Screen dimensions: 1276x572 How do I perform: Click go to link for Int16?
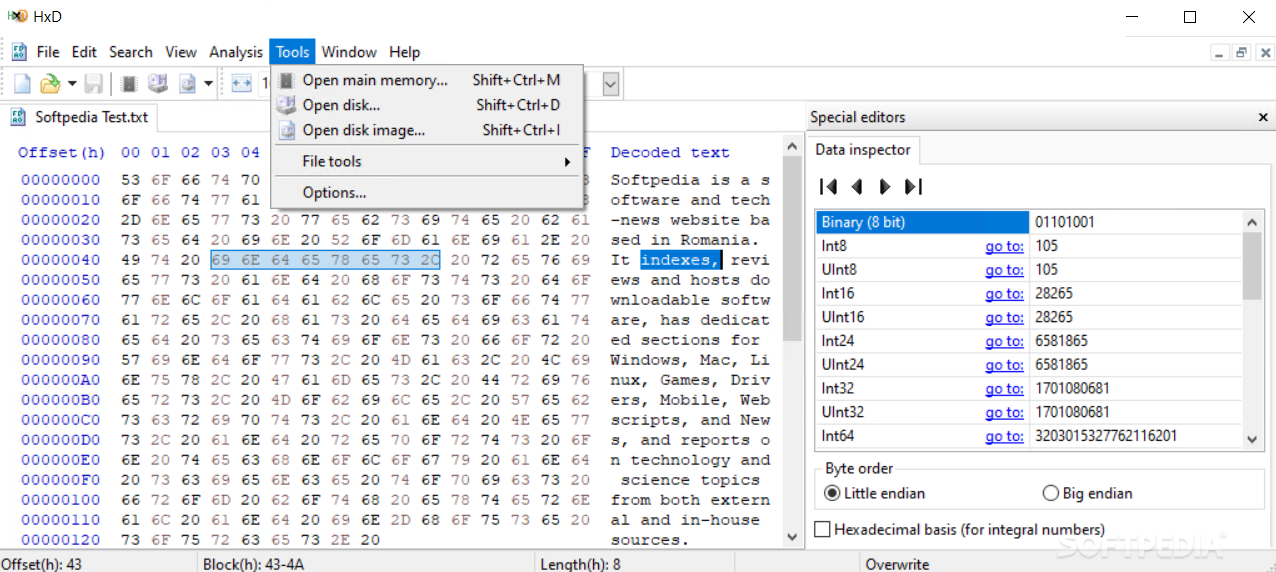tap(1004, 294)
